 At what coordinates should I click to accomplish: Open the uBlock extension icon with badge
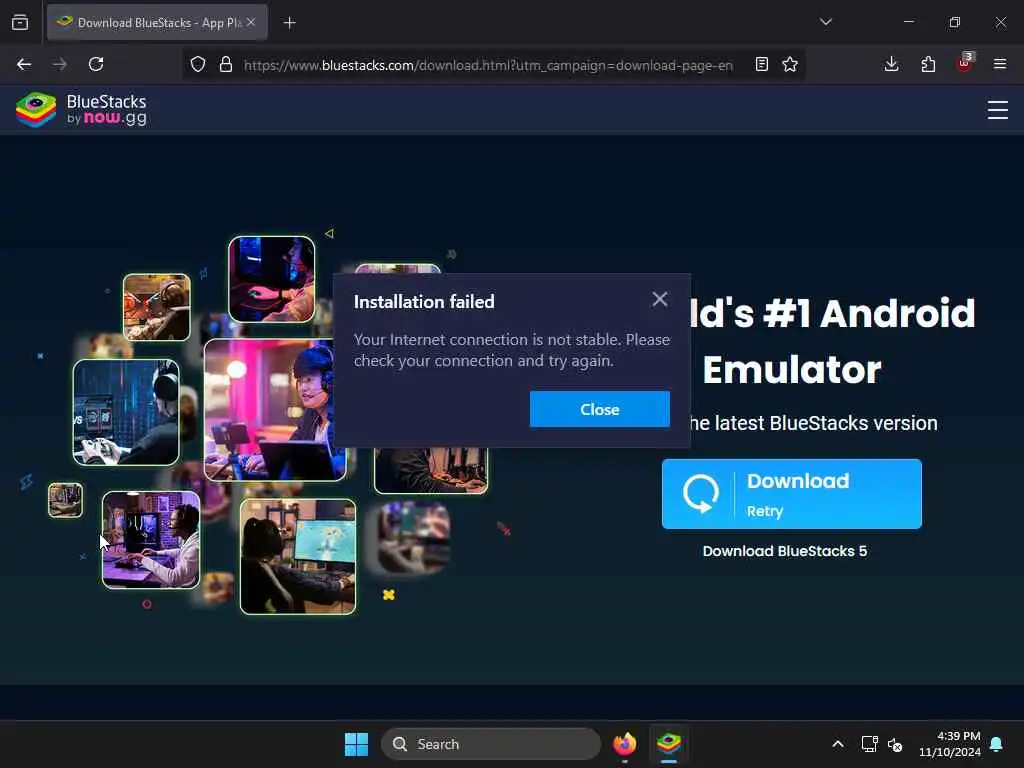pos(965,63)
